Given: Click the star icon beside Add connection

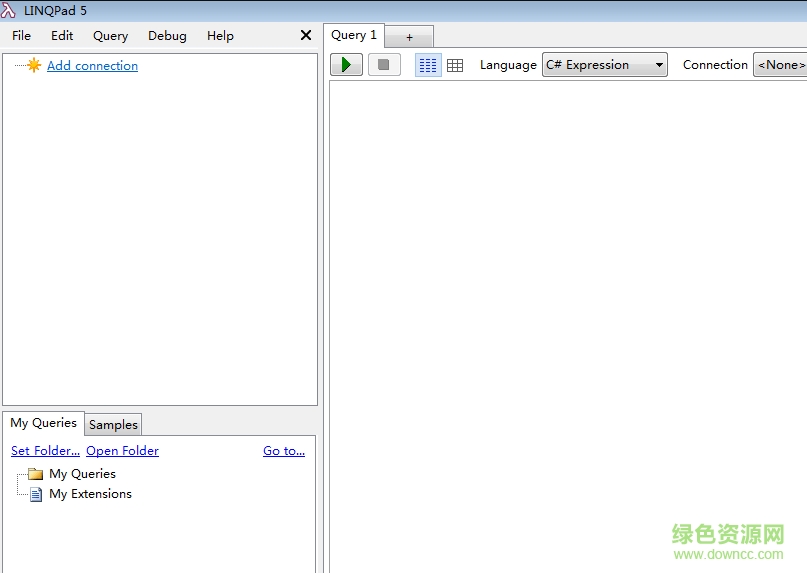Looking at the screenshot, I should 34,66.
